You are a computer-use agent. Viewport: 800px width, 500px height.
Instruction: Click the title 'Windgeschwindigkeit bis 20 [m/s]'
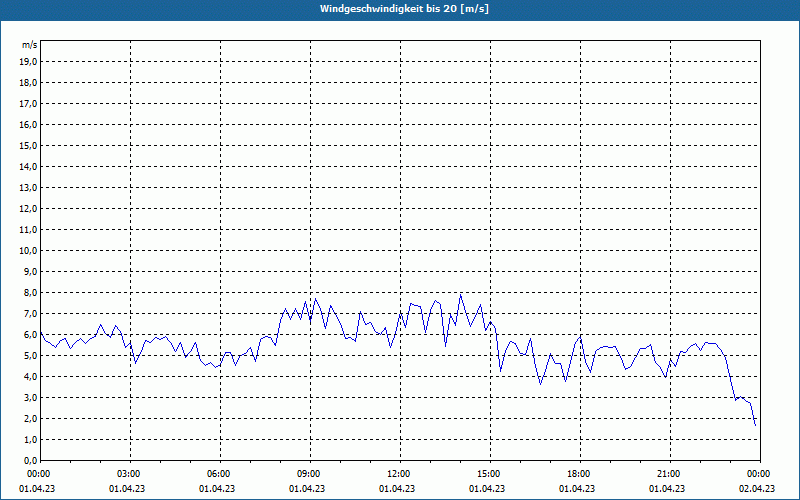tap(404, 9)
